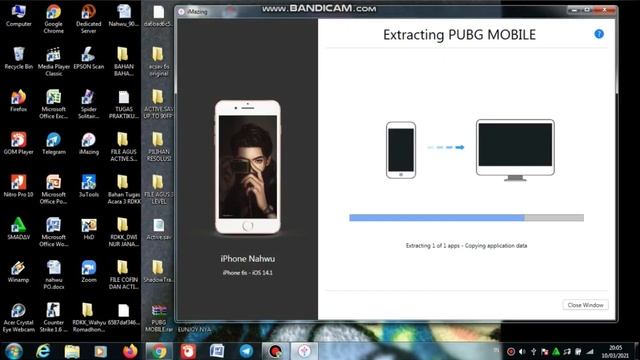This screenshot has width=640, height=360.
Task: Click the Close Window button
Action: 585,305
